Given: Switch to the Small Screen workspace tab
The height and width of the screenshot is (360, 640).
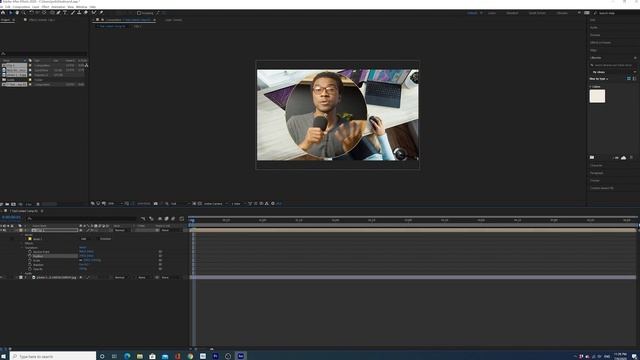Looking at the screenshot, I should [x=537, y=13].
